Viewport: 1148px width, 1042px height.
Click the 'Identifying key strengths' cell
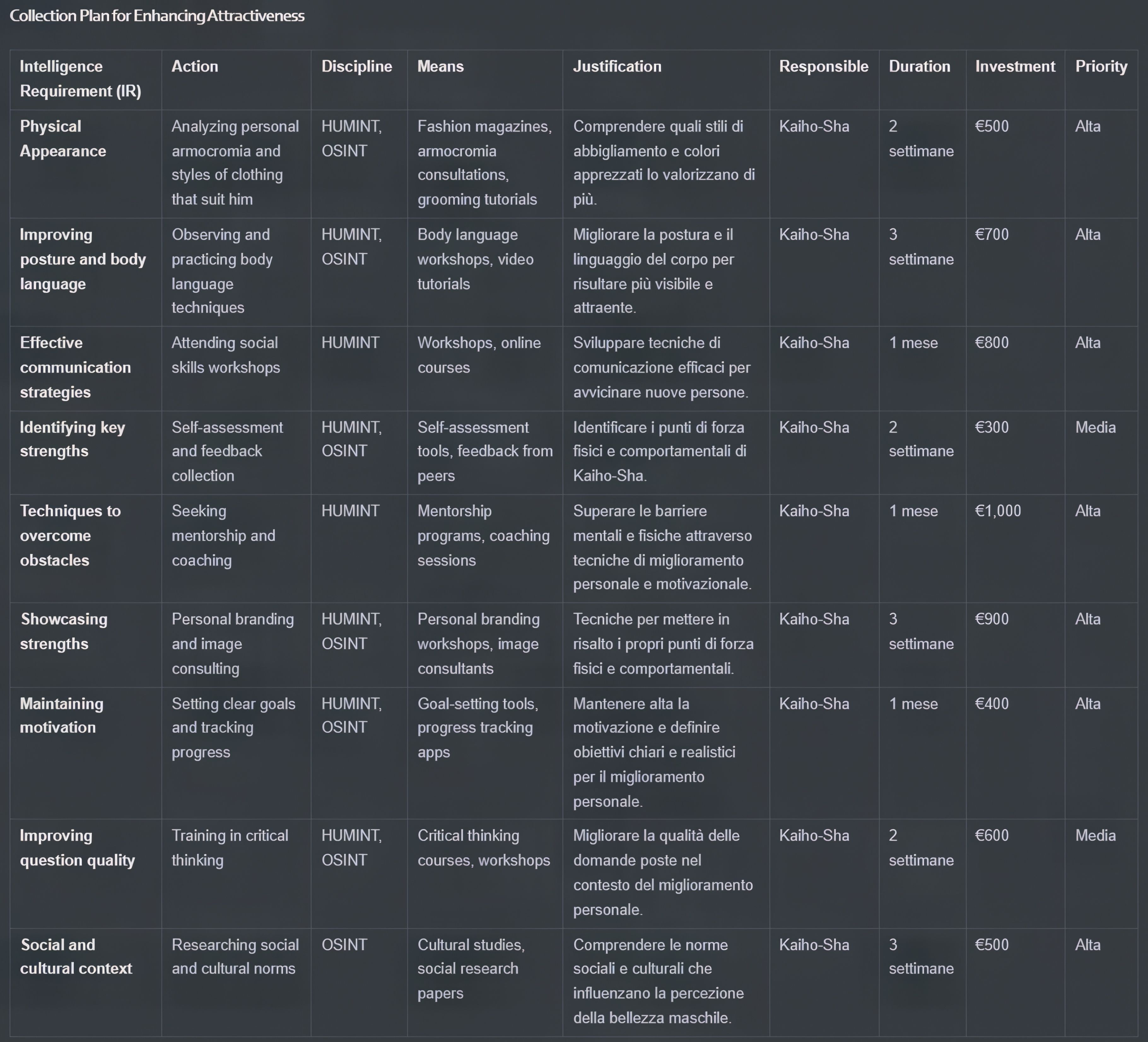[72, 439]
